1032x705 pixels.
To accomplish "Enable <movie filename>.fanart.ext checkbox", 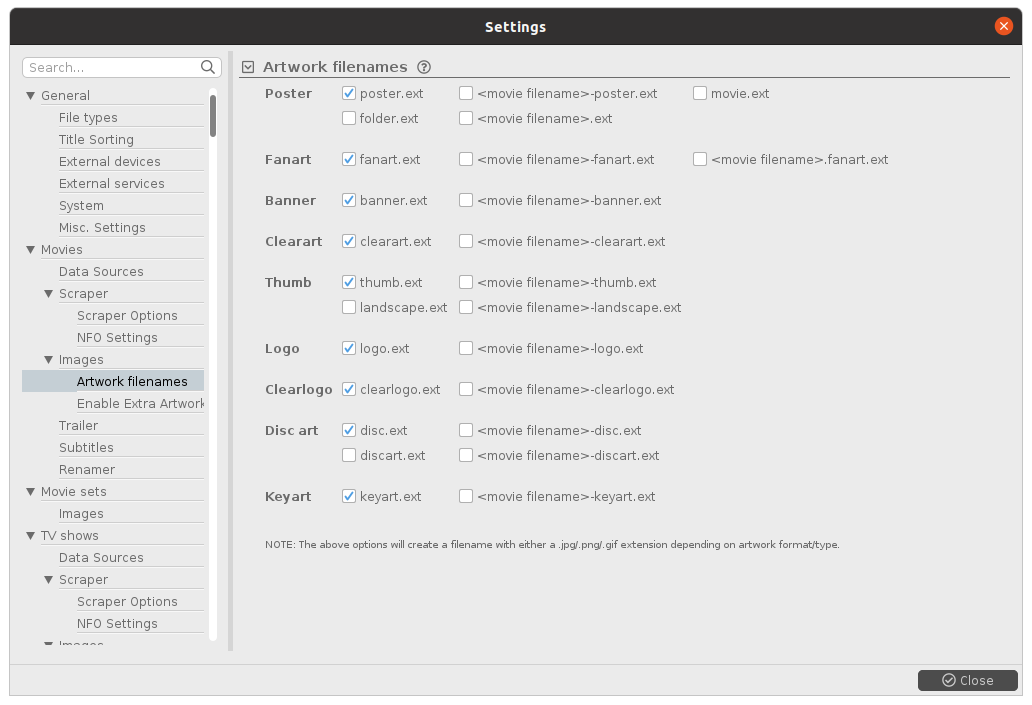I will 700,159.
